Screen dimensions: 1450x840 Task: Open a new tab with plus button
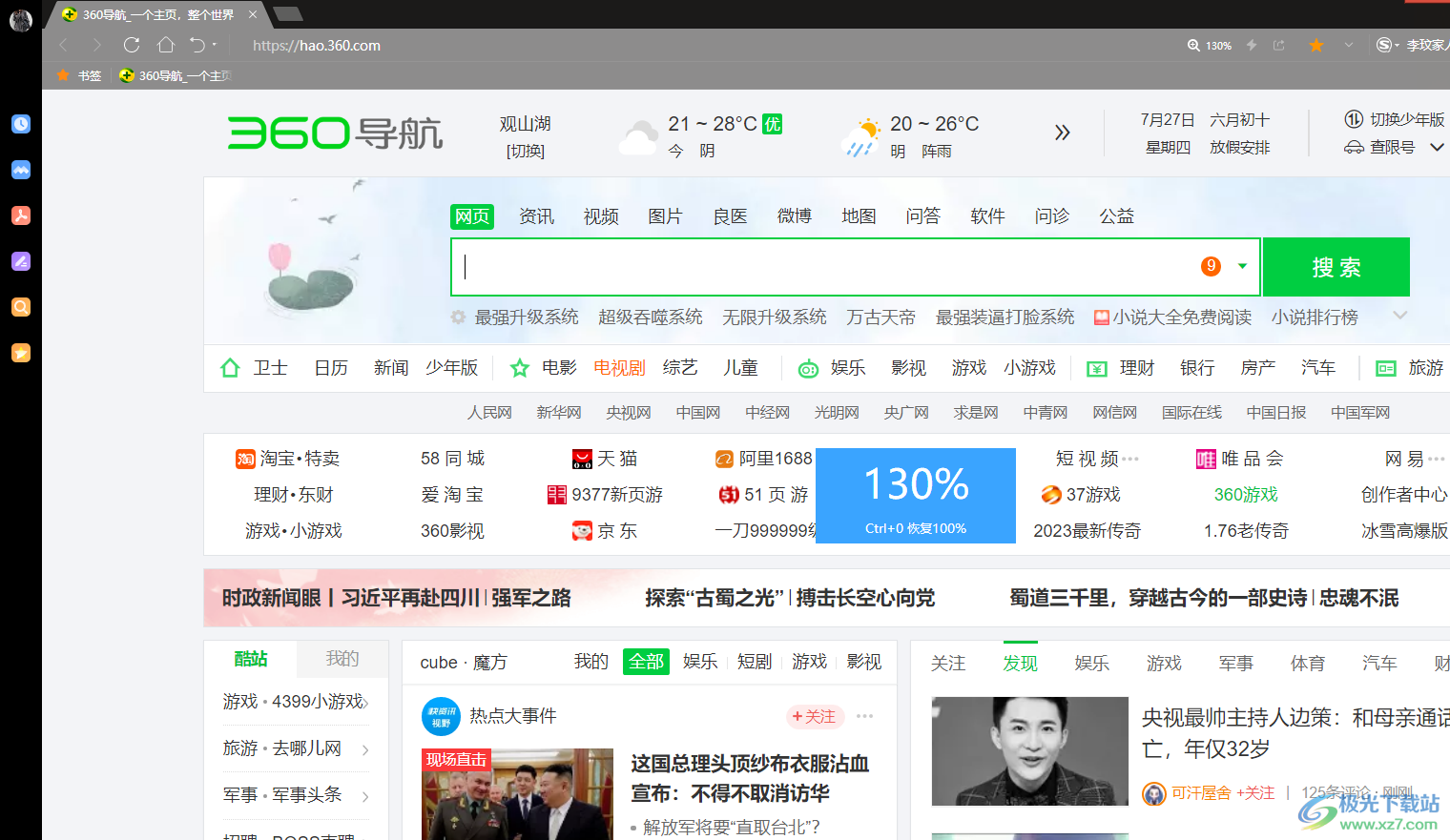287,13
